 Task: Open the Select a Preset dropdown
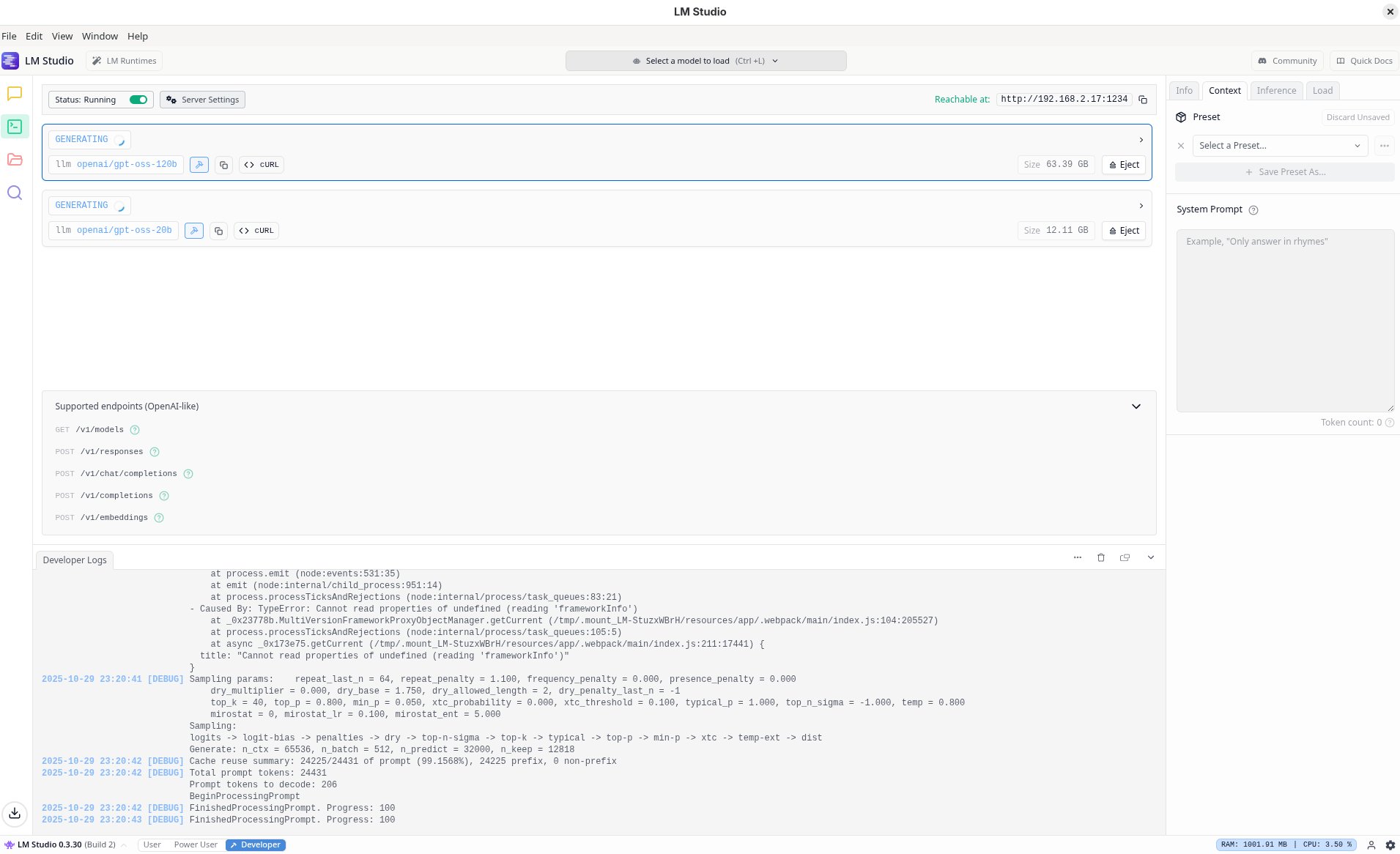click(1279, 146)
